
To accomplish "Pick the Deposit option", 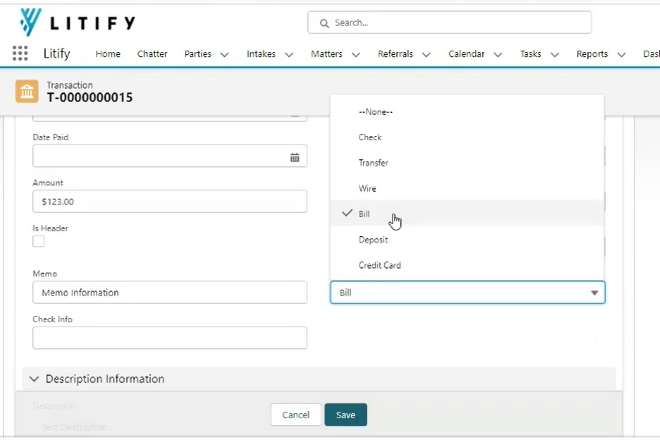I will [373, 240].
